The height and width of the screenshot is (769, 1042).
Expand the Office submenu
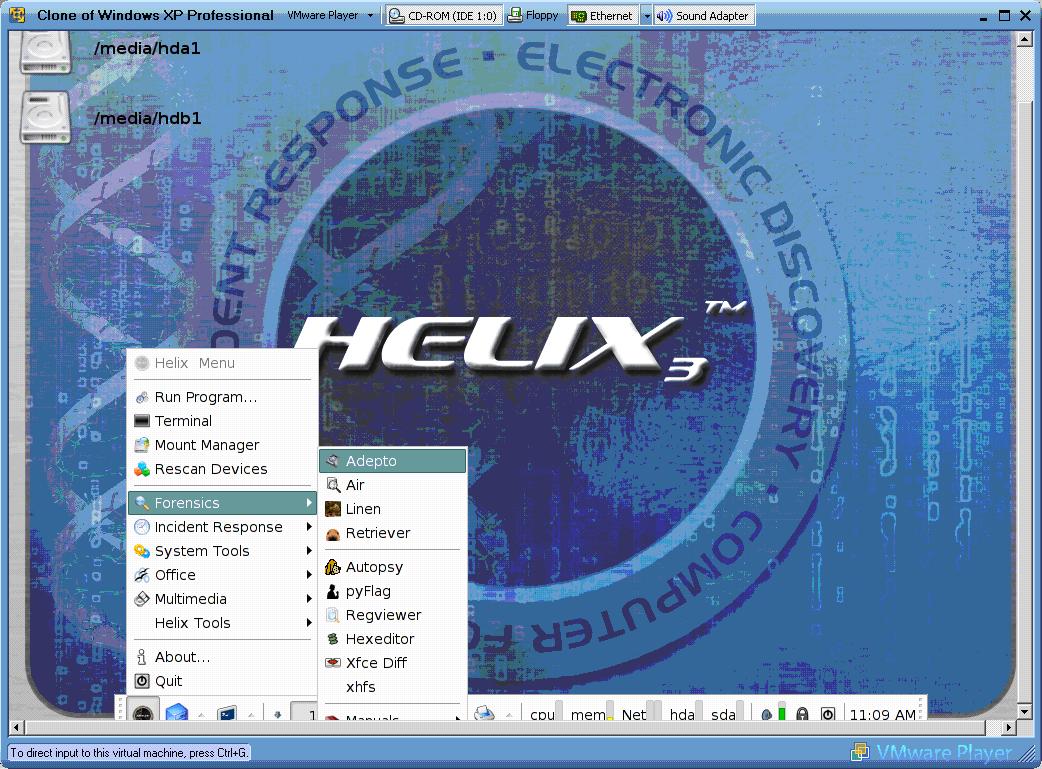[x=222, y=575]
